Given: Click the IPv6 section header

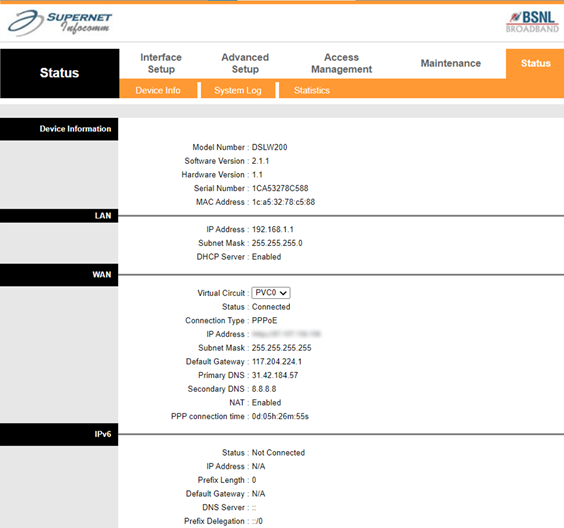Looking at the screenshot, I should [x=59, y=434].
